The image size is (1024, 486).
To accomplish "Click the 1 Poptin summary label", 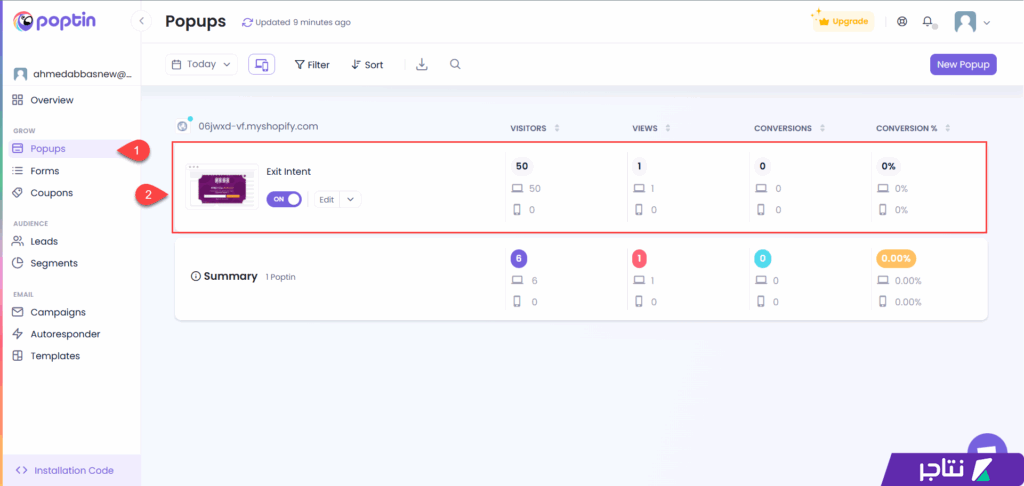I will (281, 277).
